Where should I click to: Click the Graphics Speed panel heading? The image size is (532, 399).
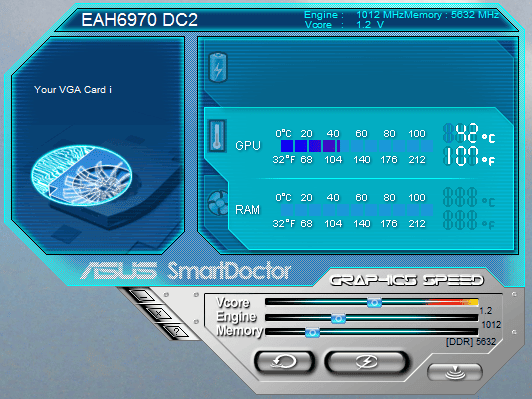(406, 280)
